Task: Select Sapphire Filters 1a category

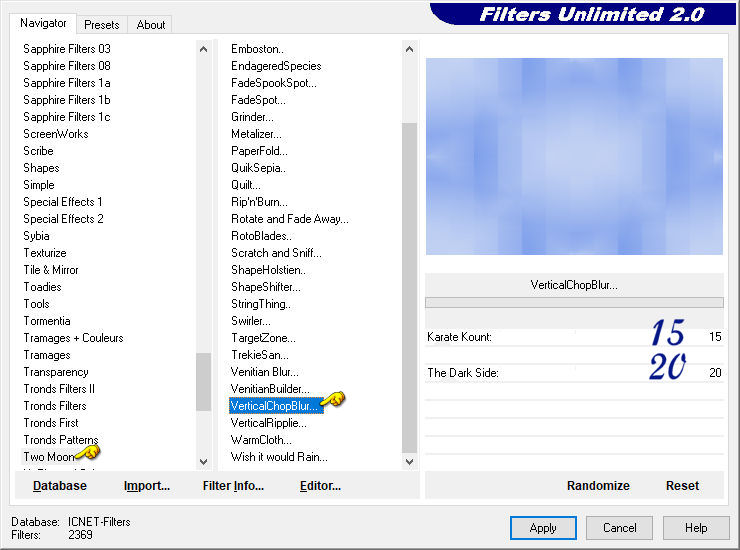Action: point(67,83)
